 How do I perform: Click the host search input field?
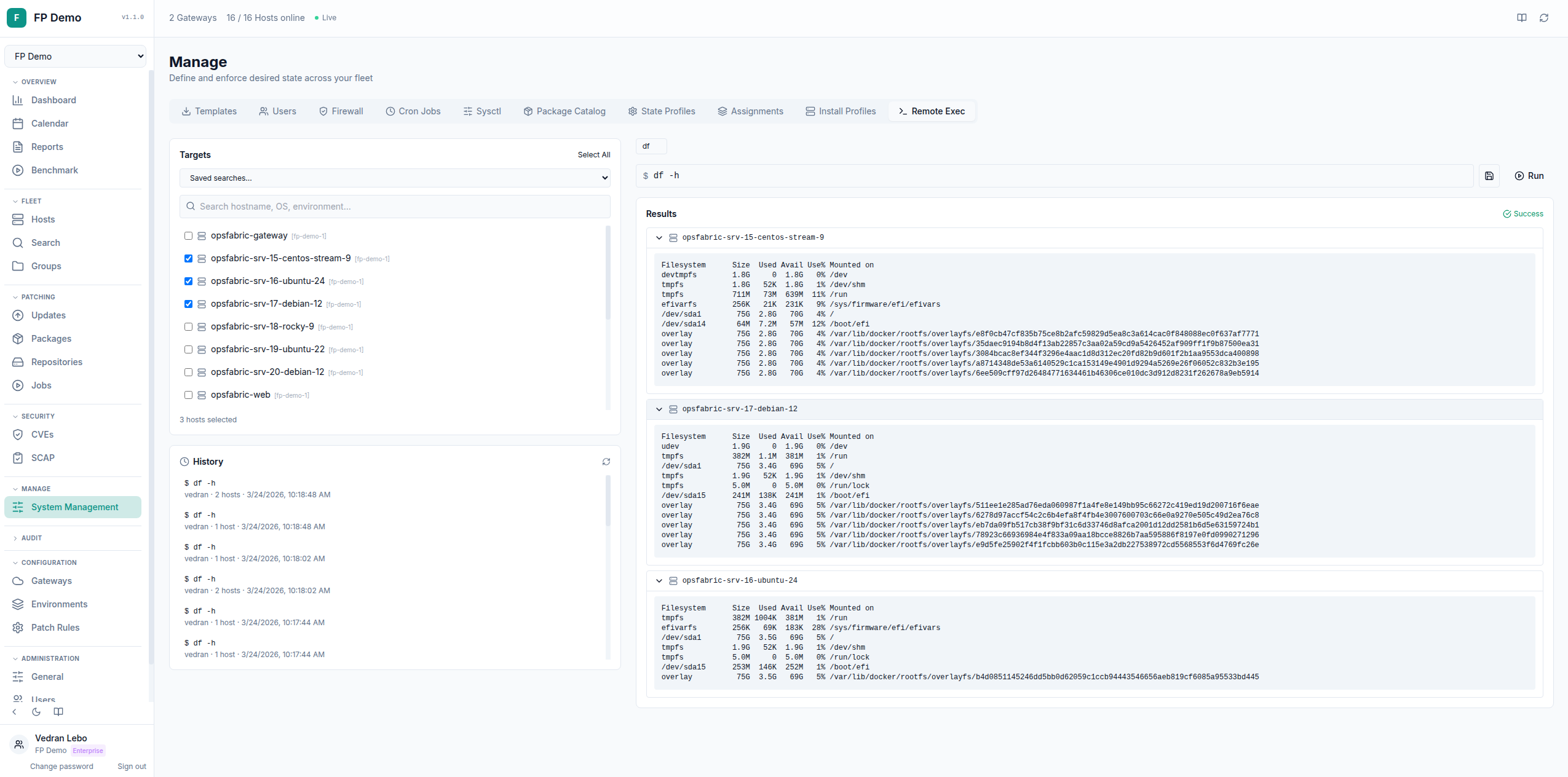point(394,207)
